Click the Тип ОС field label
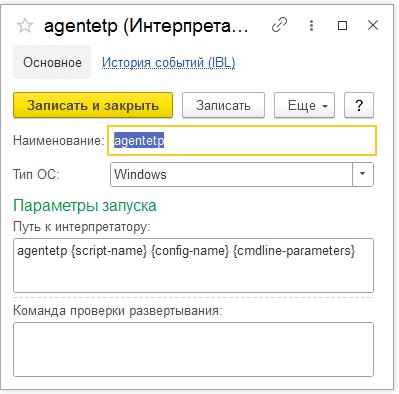Screen dimensions: 399x394 [36, 174]
